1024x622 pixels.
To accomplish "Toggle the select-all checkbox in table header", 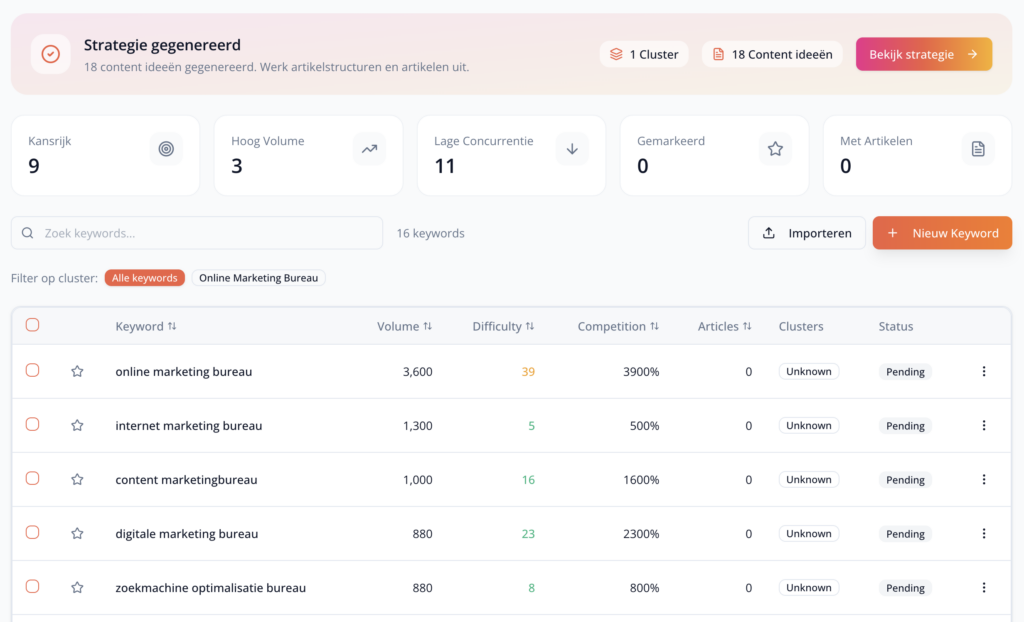I will (x=32, y=325).
